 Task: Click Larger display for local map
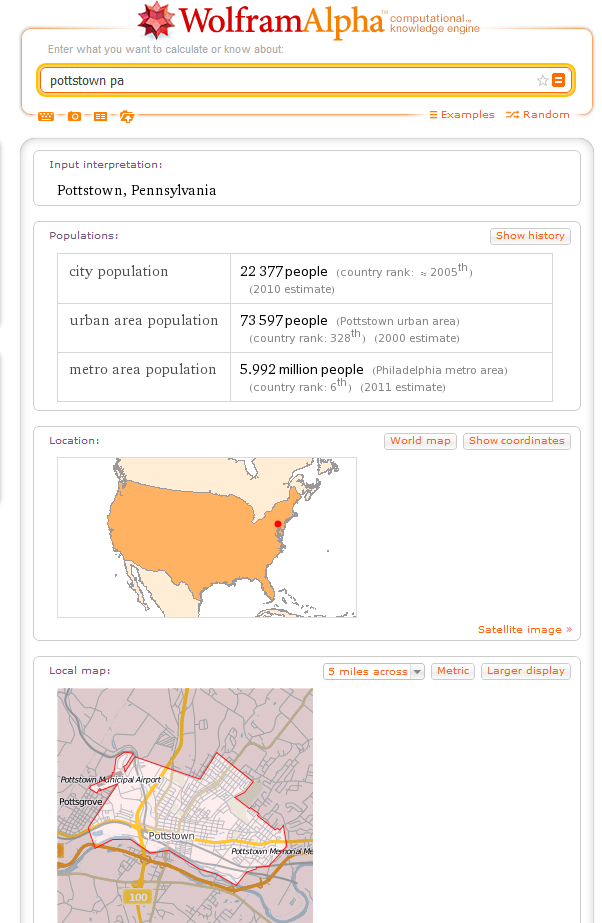(x=525, y=671)
